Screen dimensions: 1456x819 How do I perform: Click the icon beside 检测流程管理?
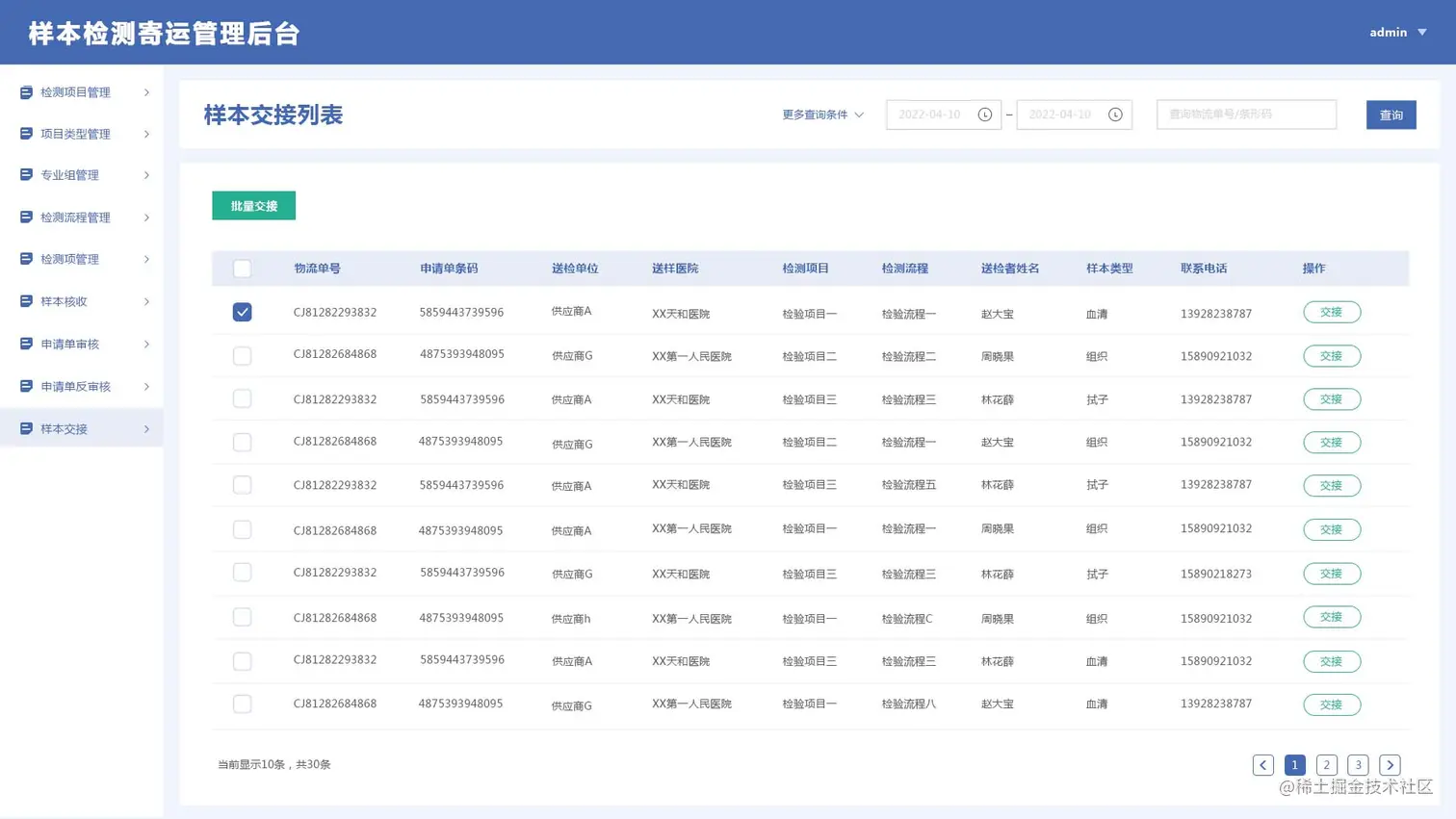click(26, 218)
